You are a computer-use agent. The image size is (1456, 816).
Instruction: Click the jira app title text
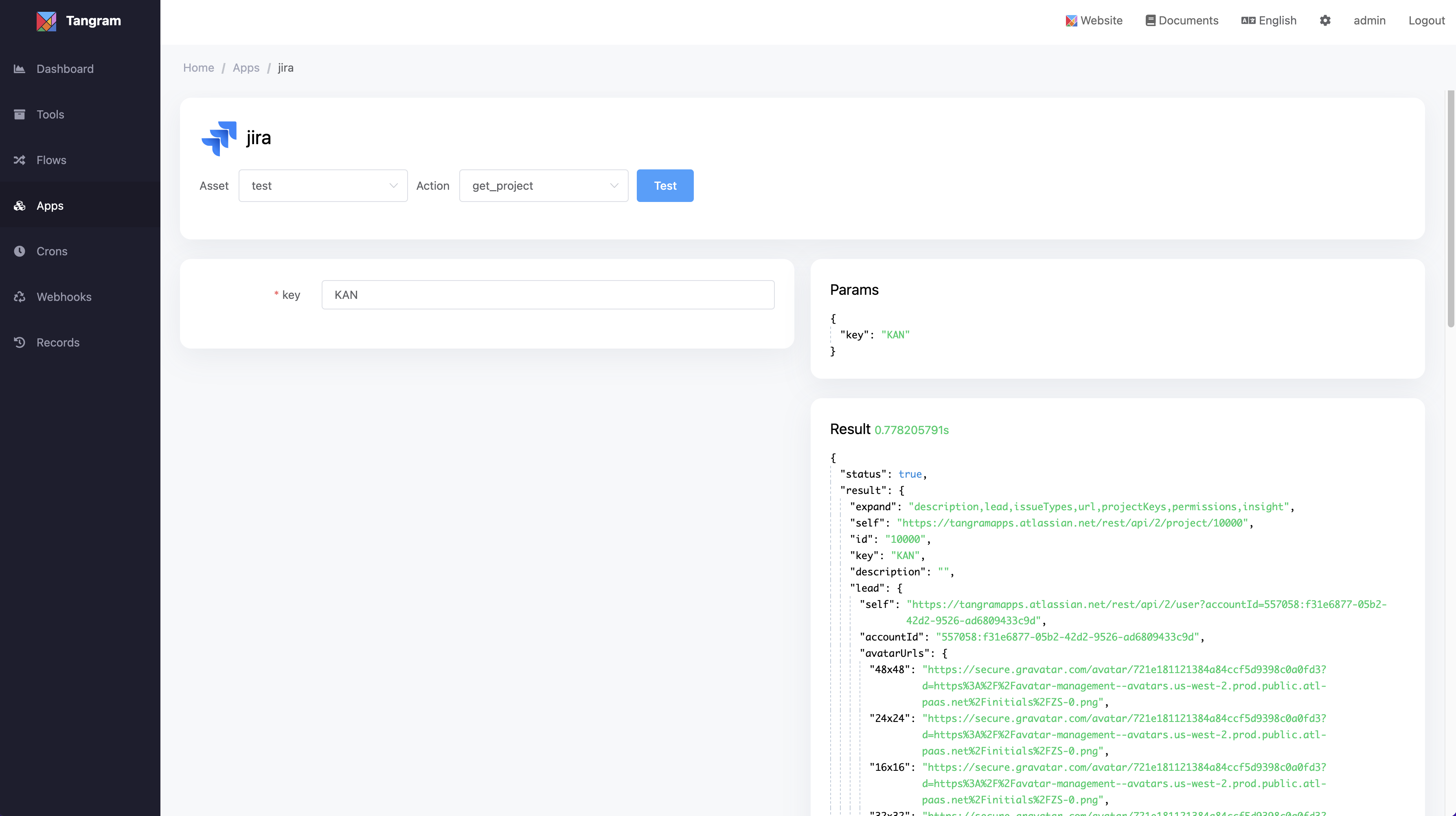click(258, 138)
